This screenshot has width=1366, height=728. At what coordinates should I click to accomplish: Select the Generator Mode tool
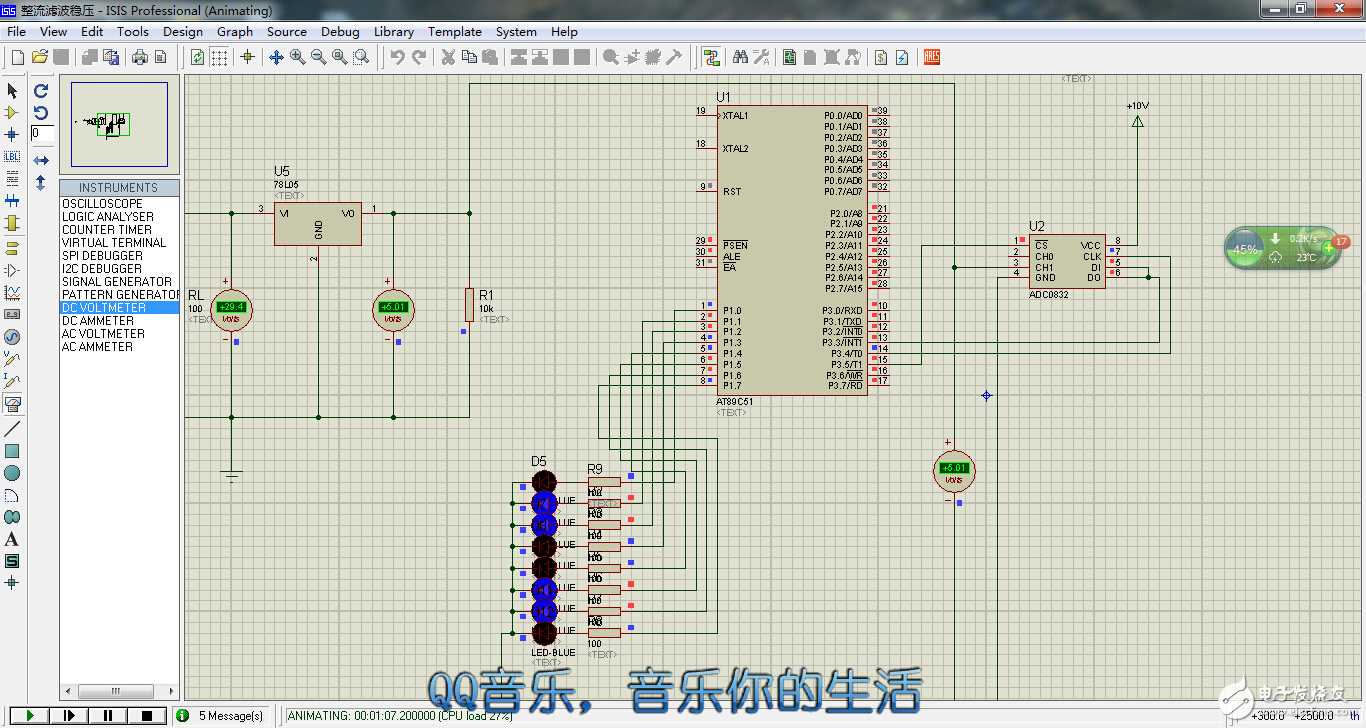[12, 337]
